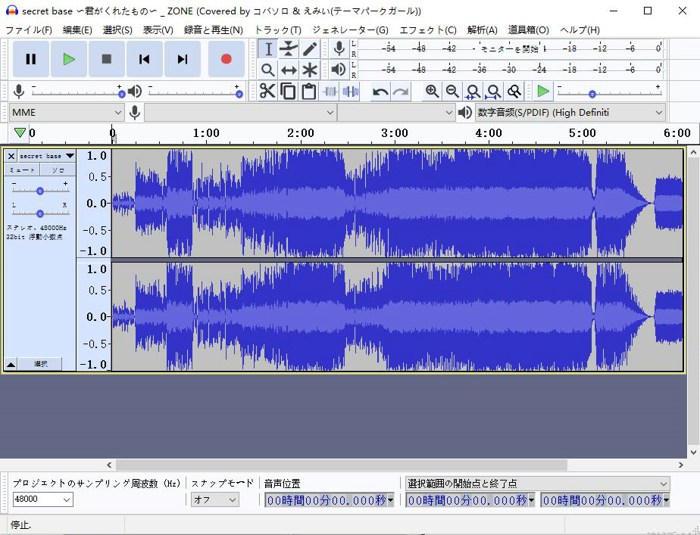Click the Silence selection icon
The width and height of the screenshot is (700, 535).
(x=350, y=91)
